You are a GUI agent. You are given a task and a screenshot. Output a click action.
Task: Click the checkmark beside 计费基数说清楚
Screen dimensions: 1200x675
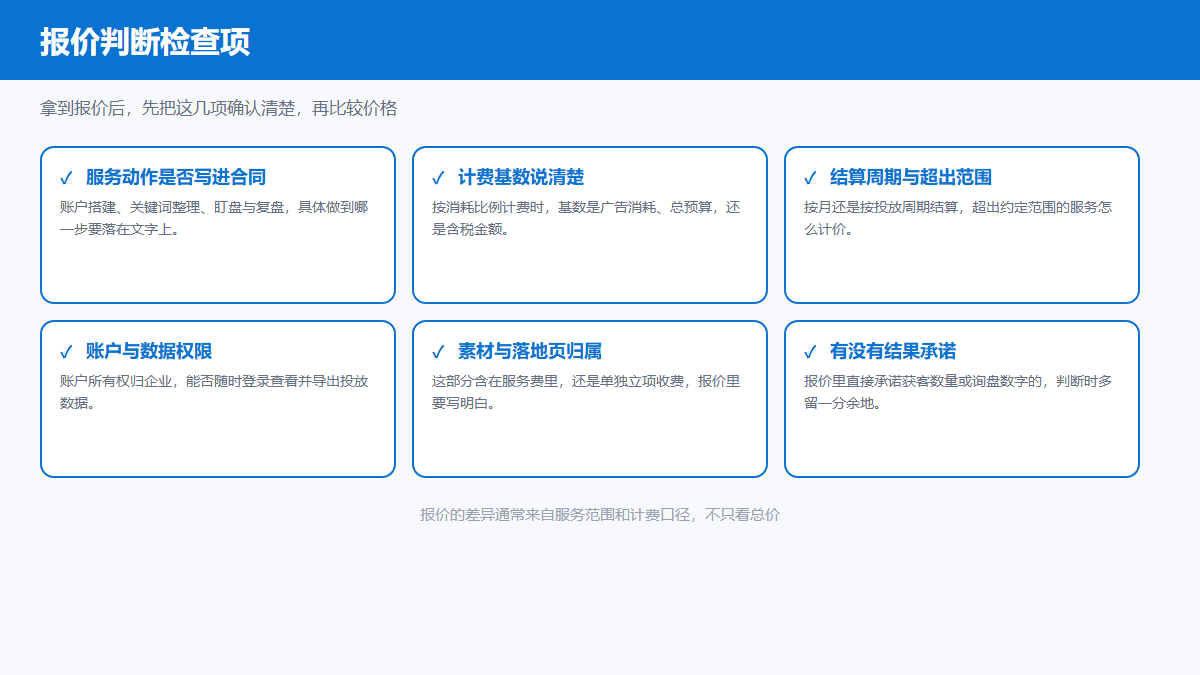[438, 178]
